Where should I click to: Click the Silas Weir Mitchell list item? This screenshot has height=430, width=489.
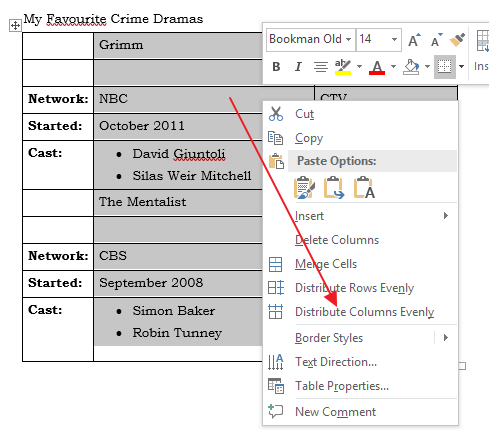click(x=192, y=176)
